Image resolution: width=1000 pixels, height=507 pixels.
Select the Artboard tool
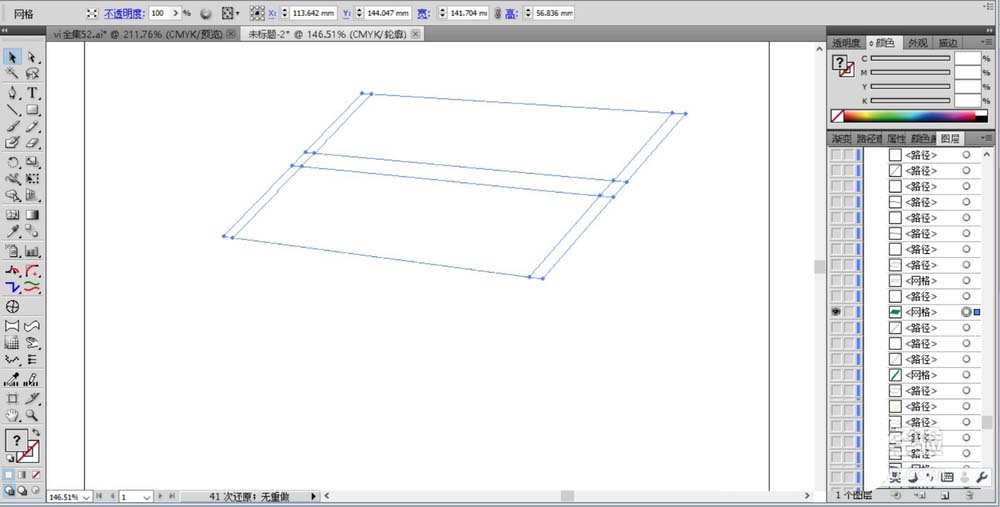[12, 399]
